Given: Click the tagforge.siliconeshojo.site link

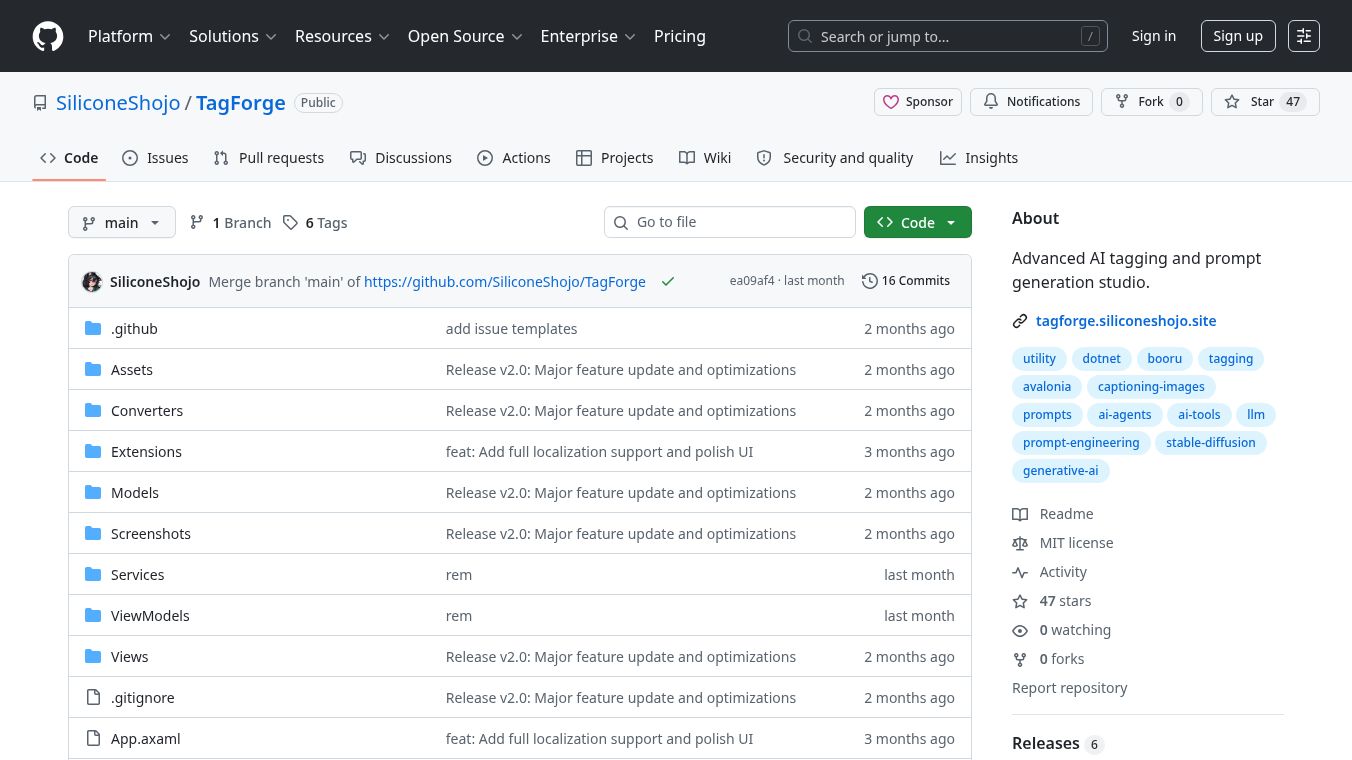Looking at the screenshot, I should [x=1126, y=321].
